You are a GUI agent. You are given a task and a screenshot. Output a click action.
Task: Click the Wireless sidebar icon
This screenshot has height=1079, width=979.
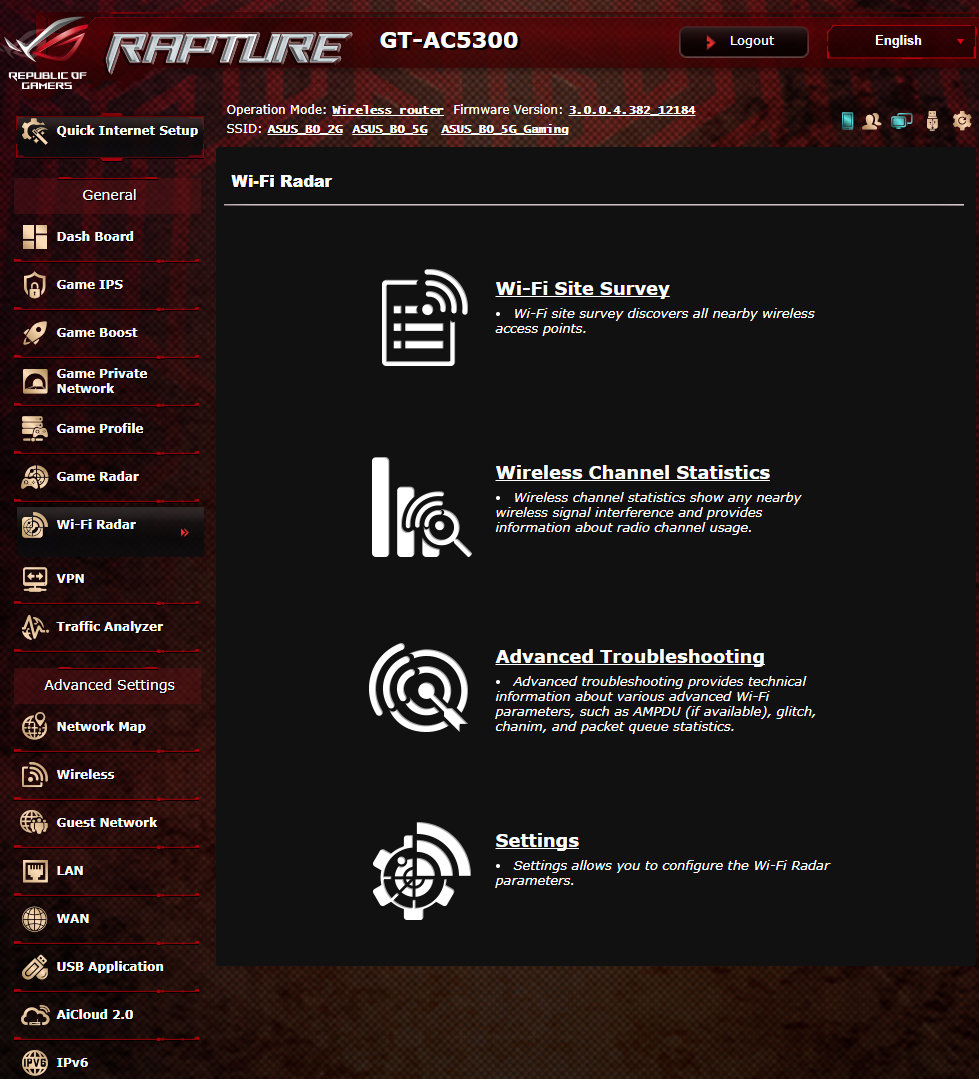tap(34, 775)
